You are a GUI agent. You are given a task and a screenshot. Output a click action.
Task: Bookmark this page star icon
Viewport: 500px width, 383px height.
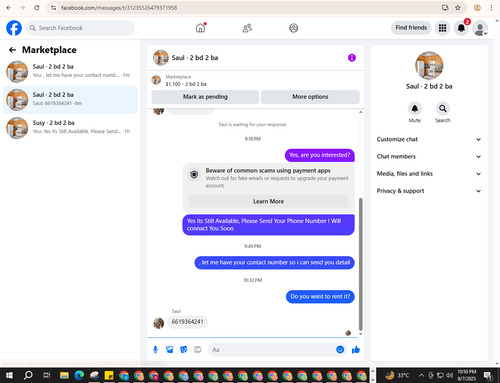[458, 8]
